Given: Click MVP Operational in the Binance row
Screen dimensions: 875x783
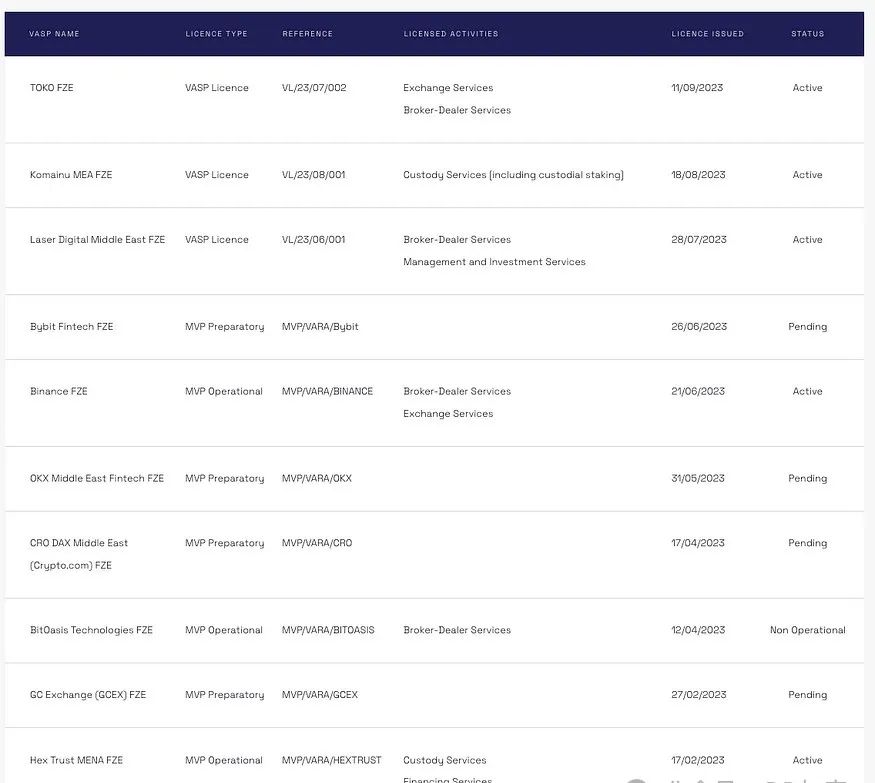Looking at the screenshot, I should (224, 391).
